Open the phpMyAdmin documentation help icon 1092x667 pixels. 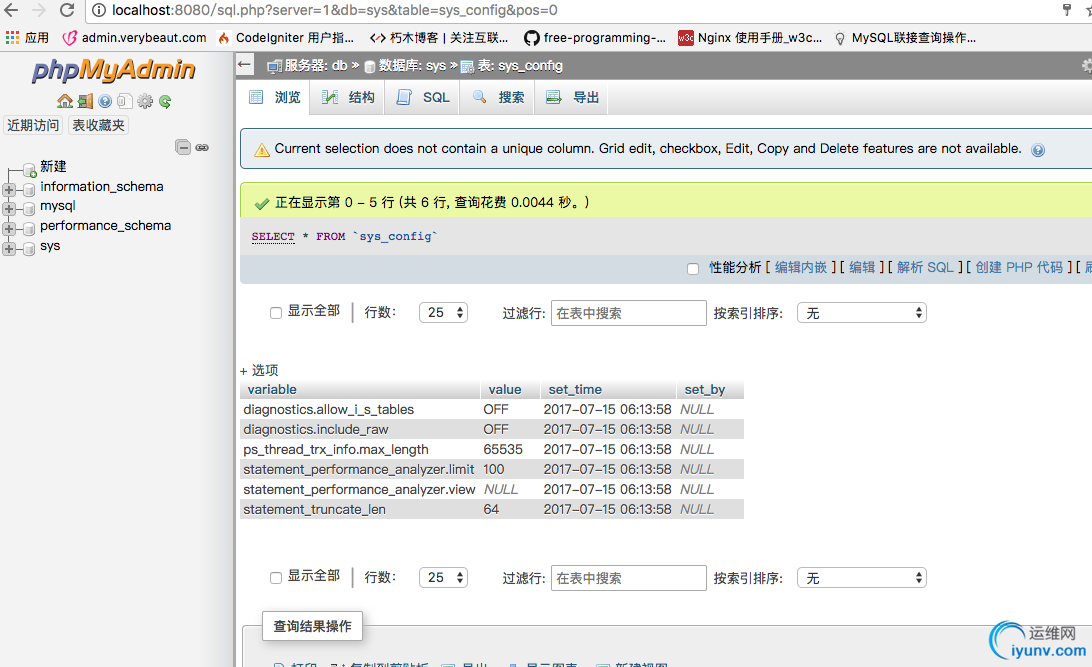pos(104,101)
